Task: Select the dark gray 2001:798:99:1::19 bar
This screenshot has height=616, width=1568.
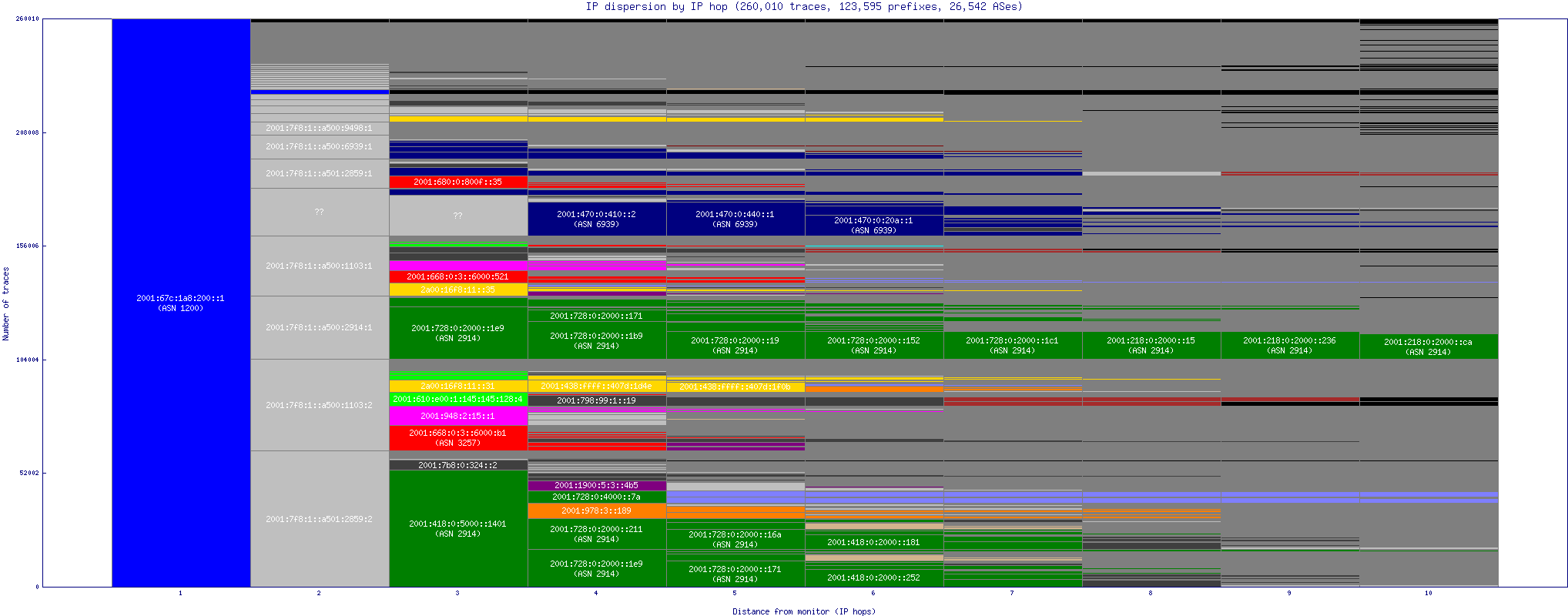Action: pos(597,400)
